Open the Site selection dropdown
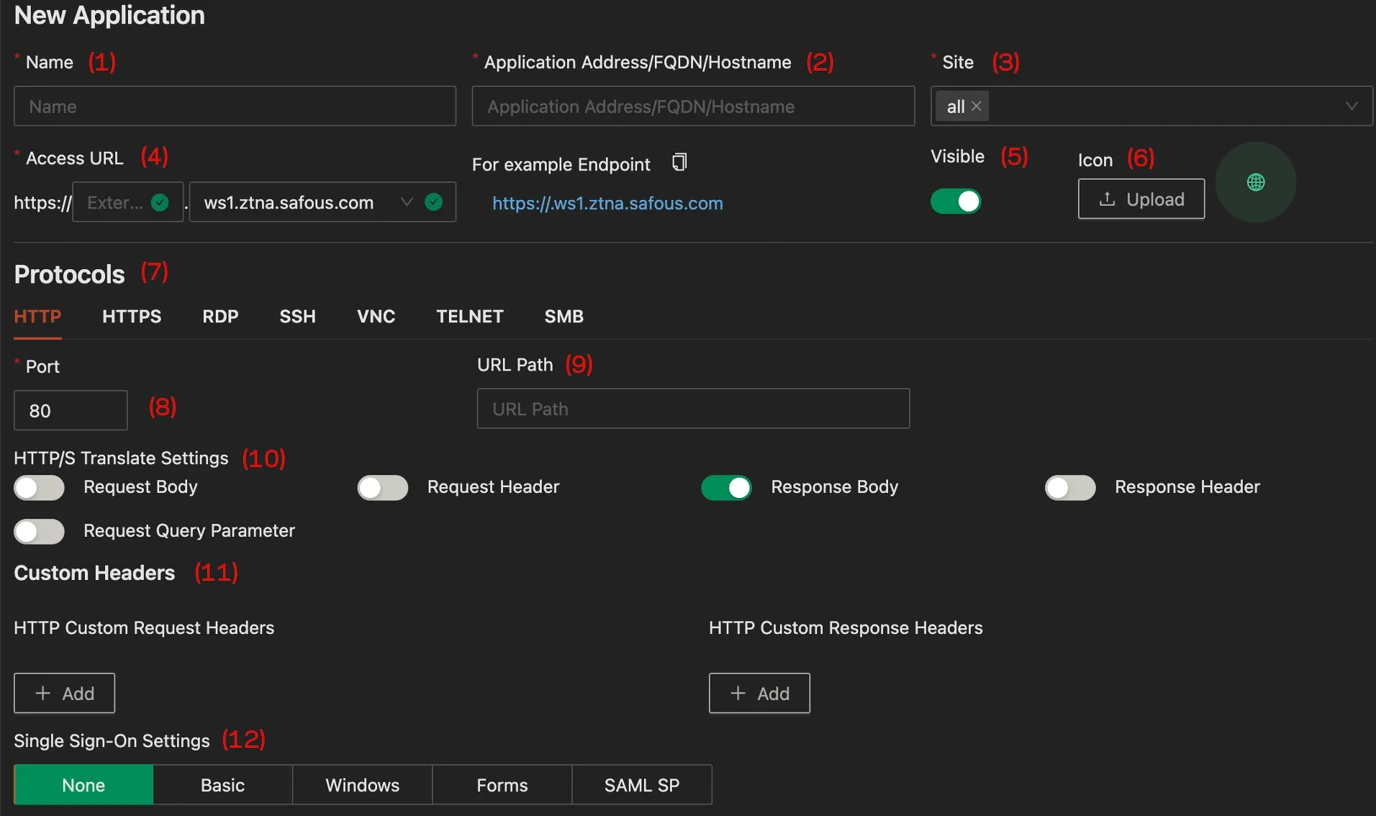 pyautogui.click(x=1352, y=105)
